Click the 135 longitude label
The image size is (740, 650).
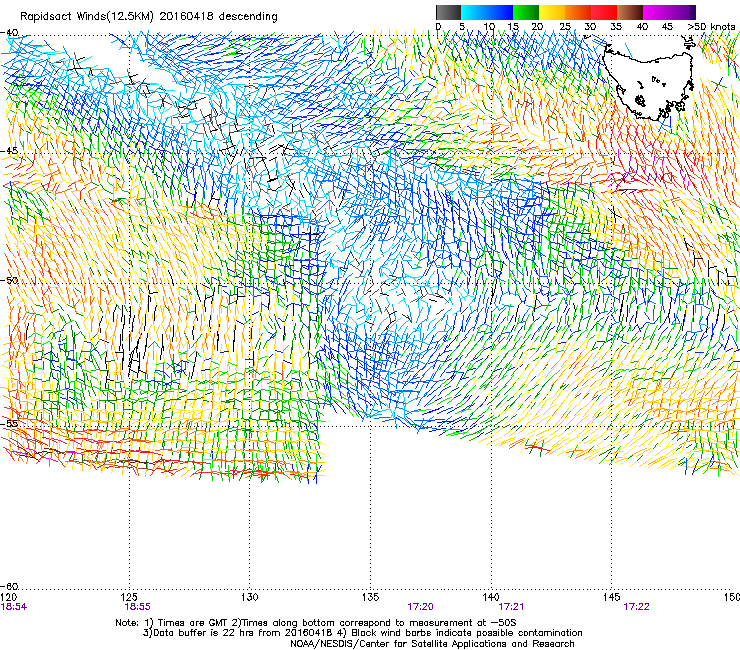coord(370,597)
